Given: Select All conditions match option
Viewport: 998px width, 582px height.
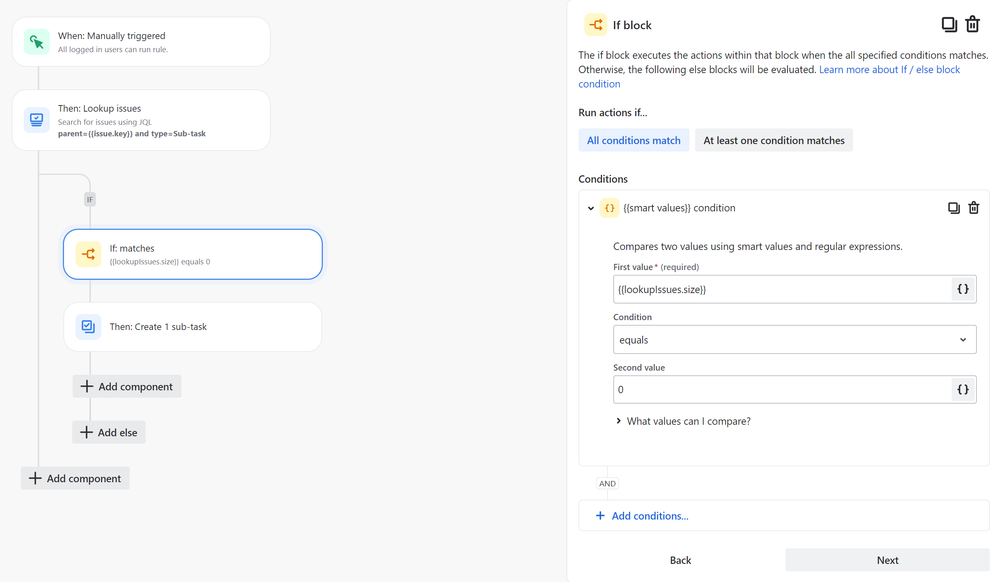Looking at the screenshot, I should click(633, 141).
